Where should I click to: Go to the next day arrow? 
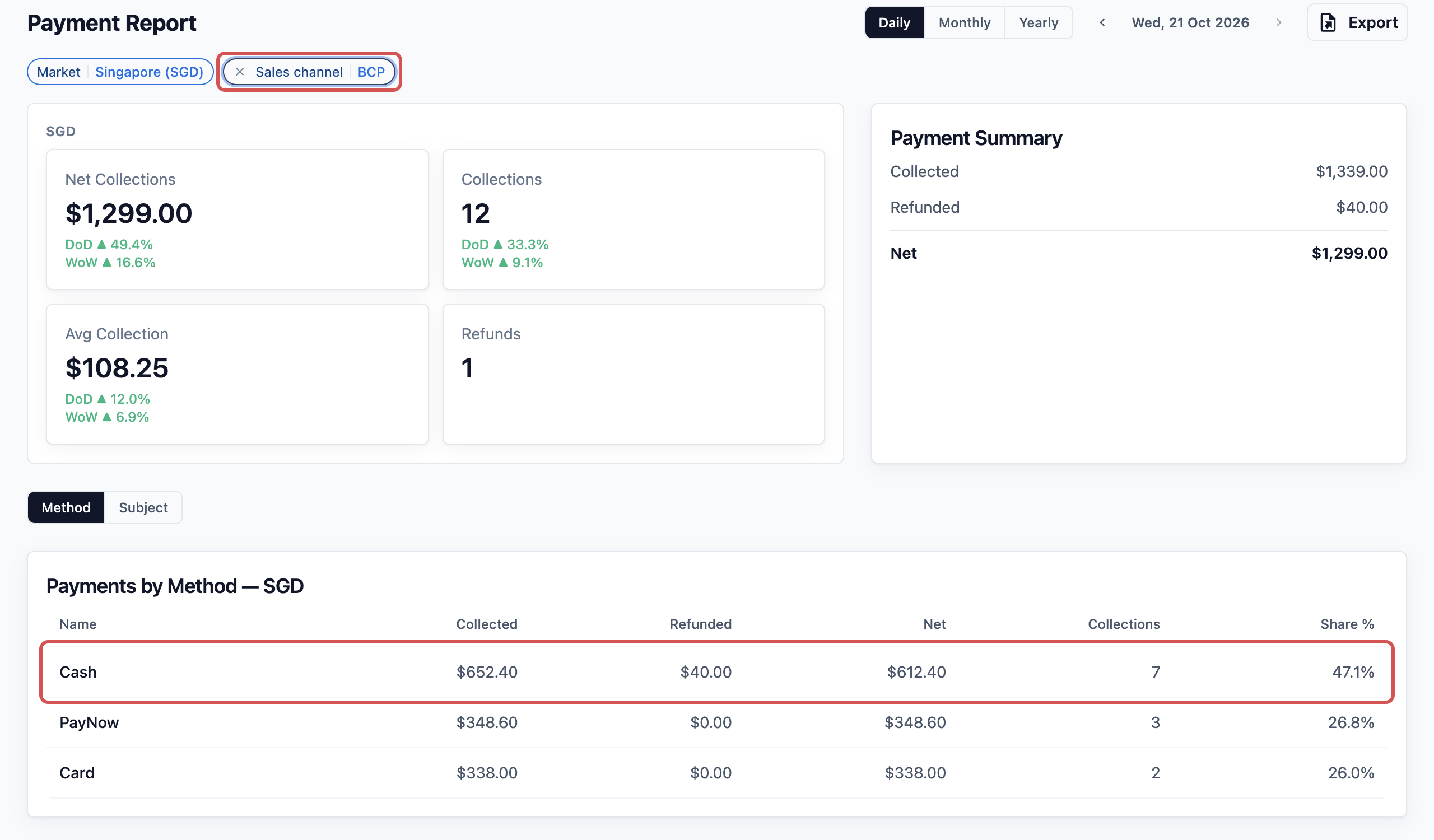1279,23
